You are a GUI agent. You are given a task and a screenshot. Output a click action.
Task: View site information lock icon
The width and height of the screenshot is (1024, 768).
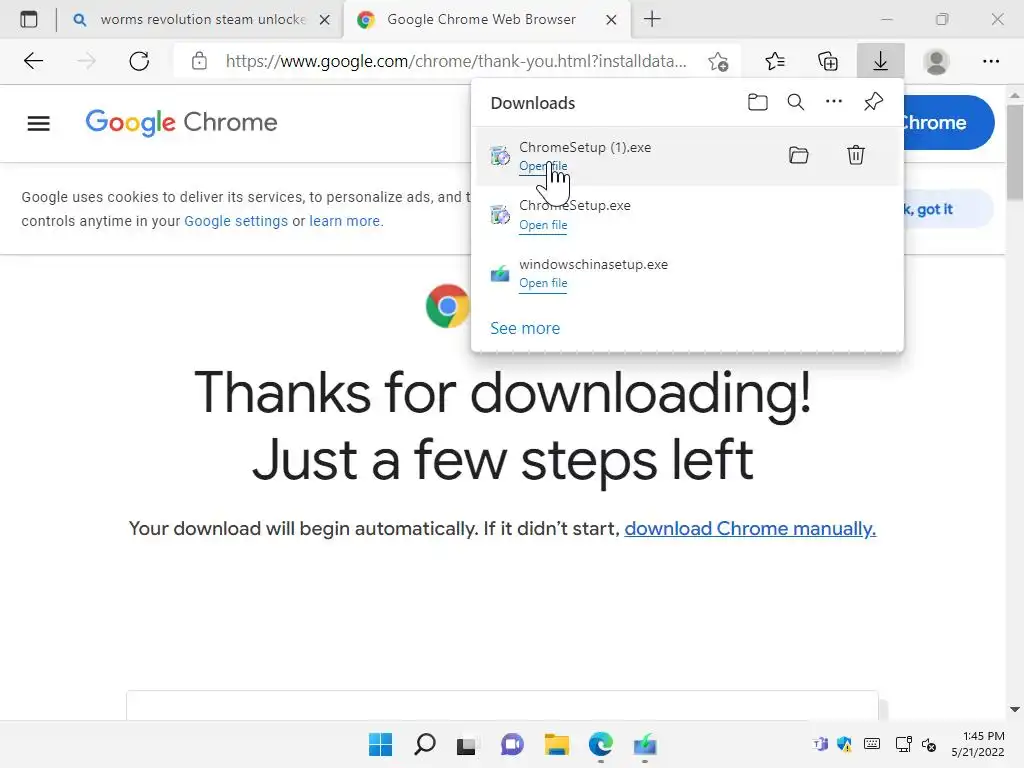[x=199, y=61]
